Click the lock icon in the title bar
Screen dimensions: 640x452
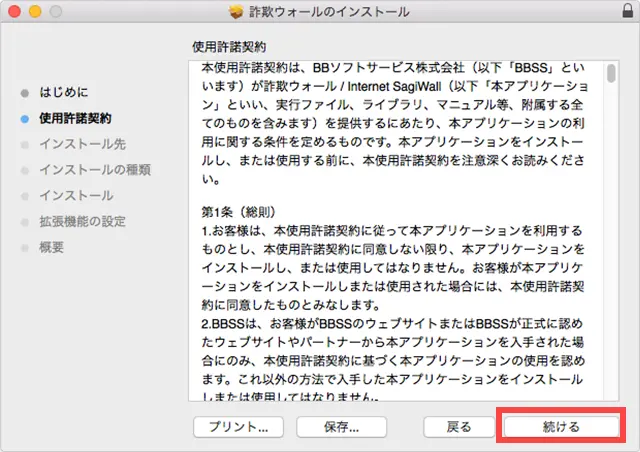coord(628,11)
